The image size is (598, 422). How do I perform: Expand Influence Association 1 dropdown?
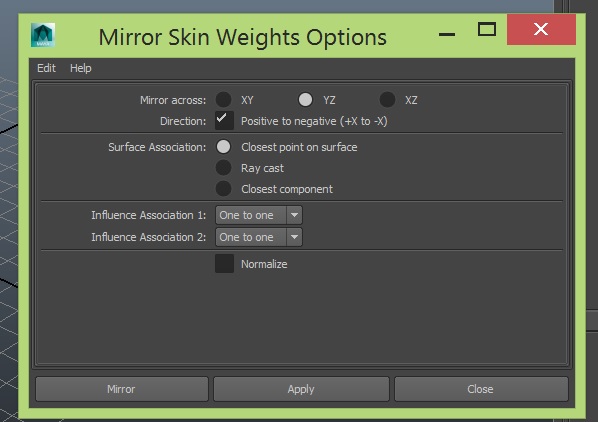[x=259, y=215]
